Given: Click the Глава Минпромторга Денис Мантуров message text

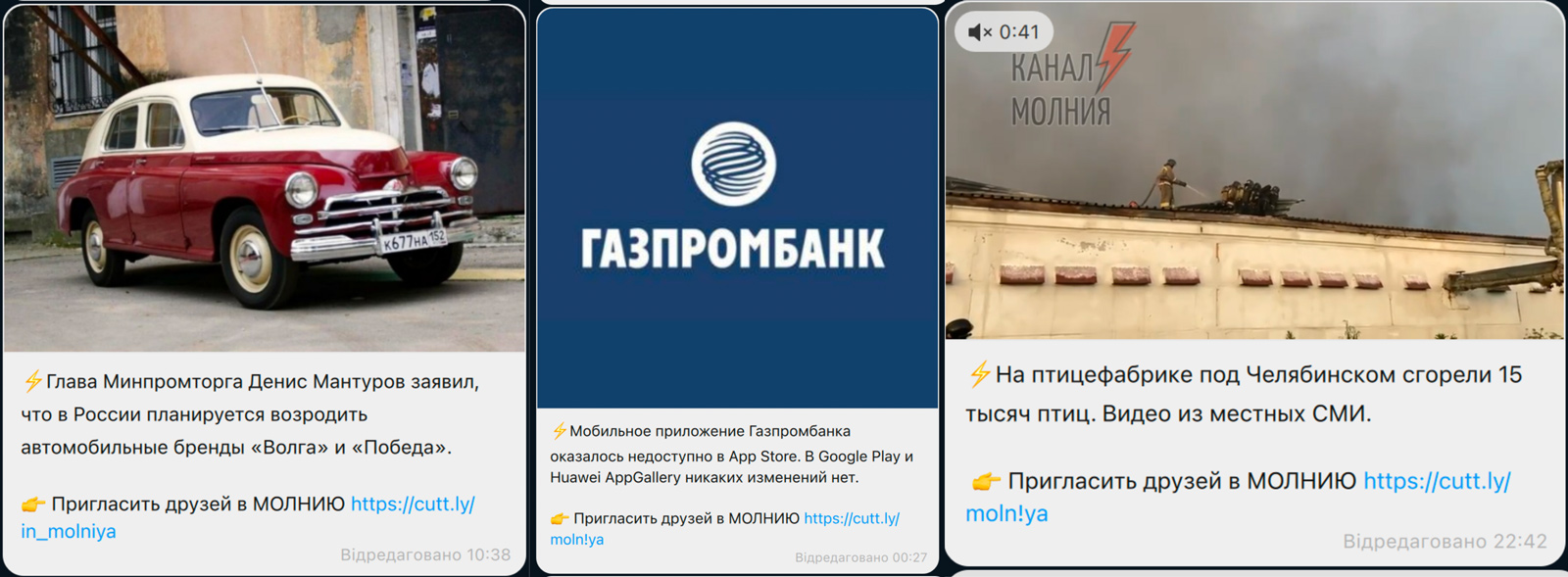Looking at the screenshot, I should click(x=251, y=414).
